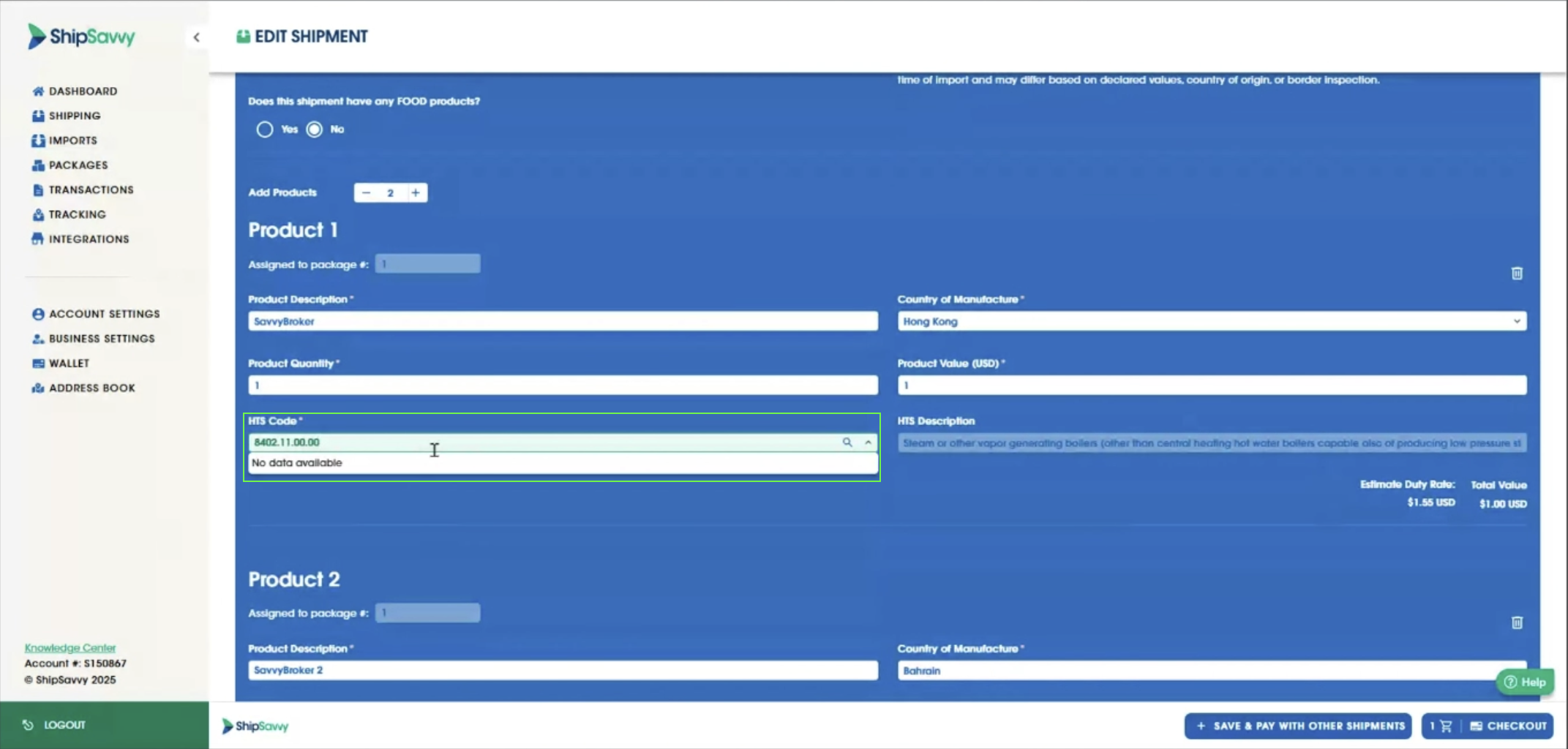Go to Packages menu item
This screenshot has height=749, width=1568.
point(78,165)
